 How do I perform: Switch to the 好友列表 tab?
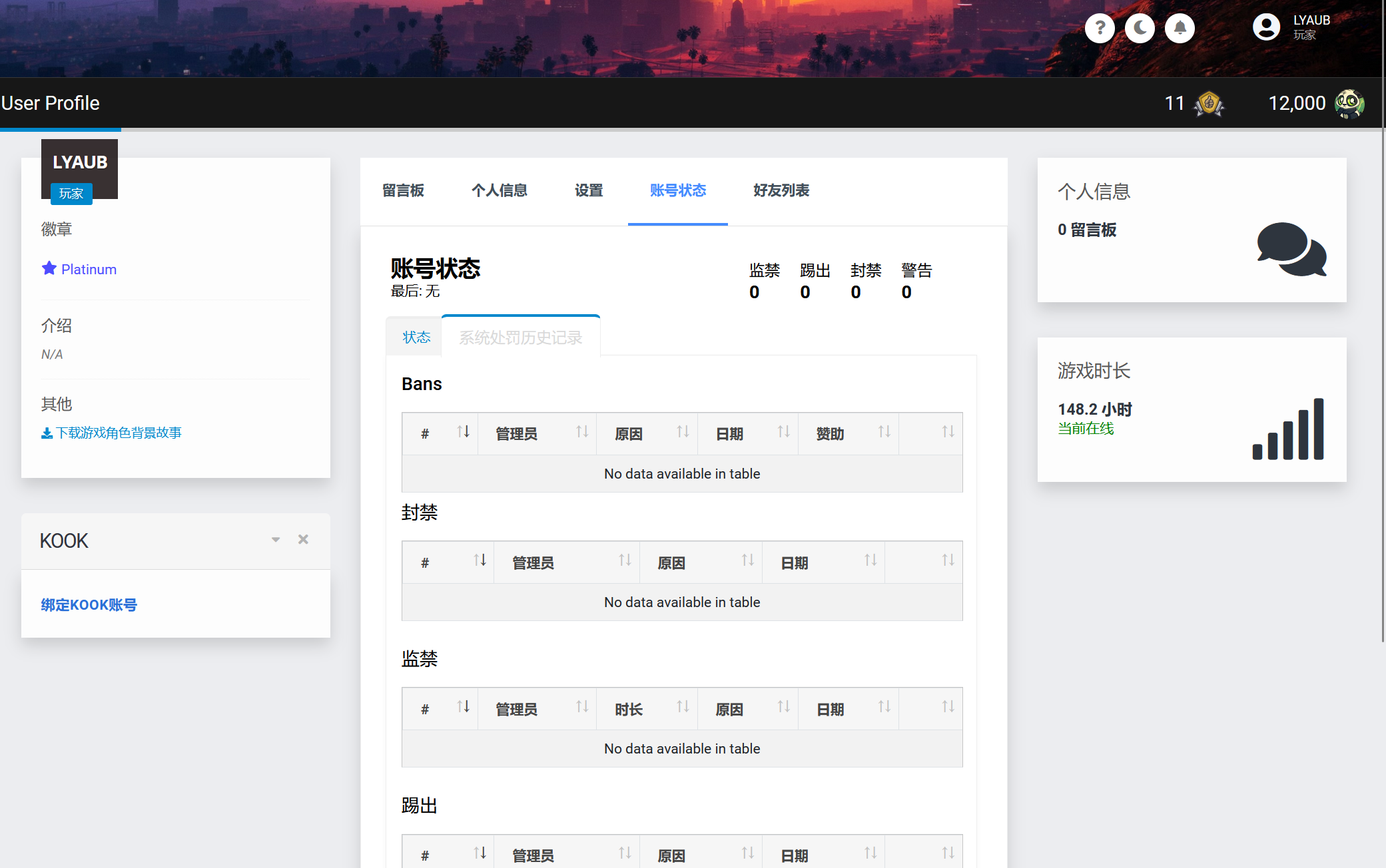coord(781,190)
